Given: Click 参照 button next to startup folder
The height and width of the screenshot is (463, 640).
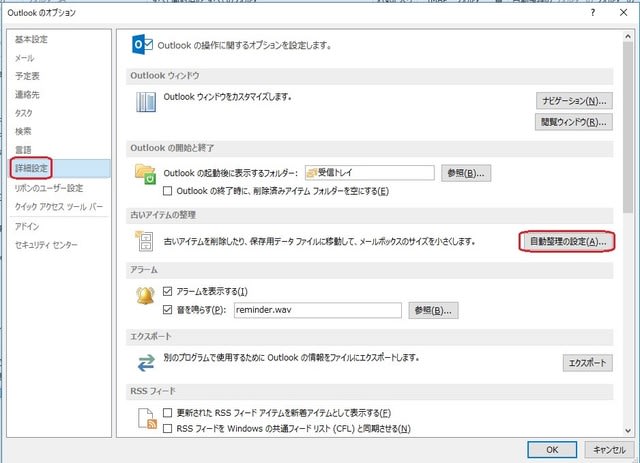Looking at the screenshot, I should pos(466,173).
